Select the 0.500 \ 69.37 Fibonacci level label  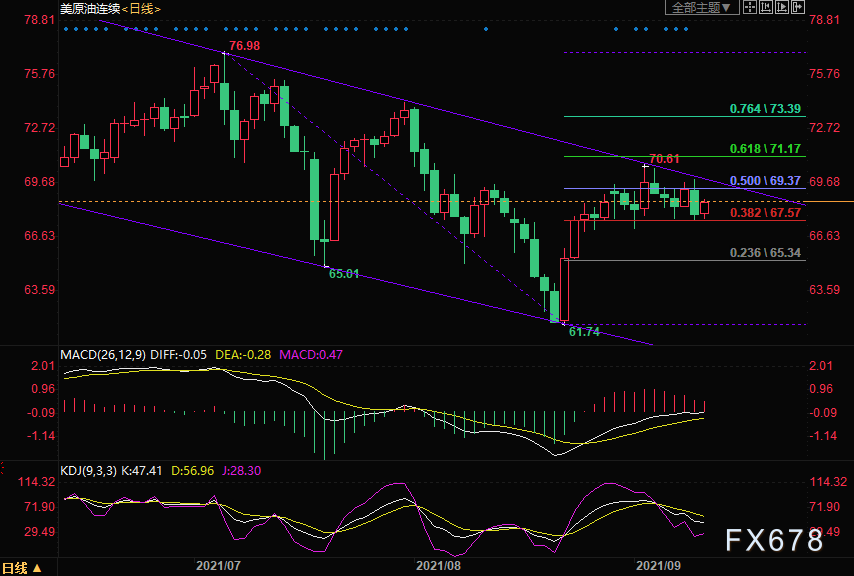tap(765, 181)
